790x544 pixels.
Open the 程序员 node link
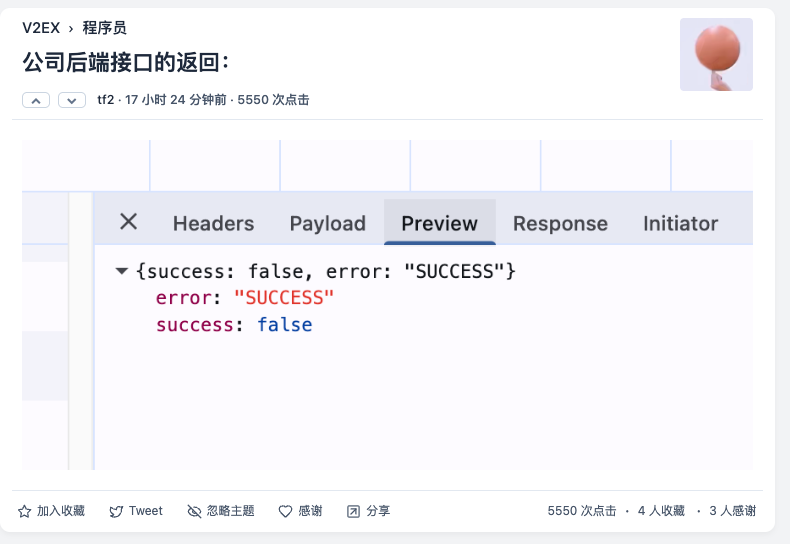click(105, 28)
